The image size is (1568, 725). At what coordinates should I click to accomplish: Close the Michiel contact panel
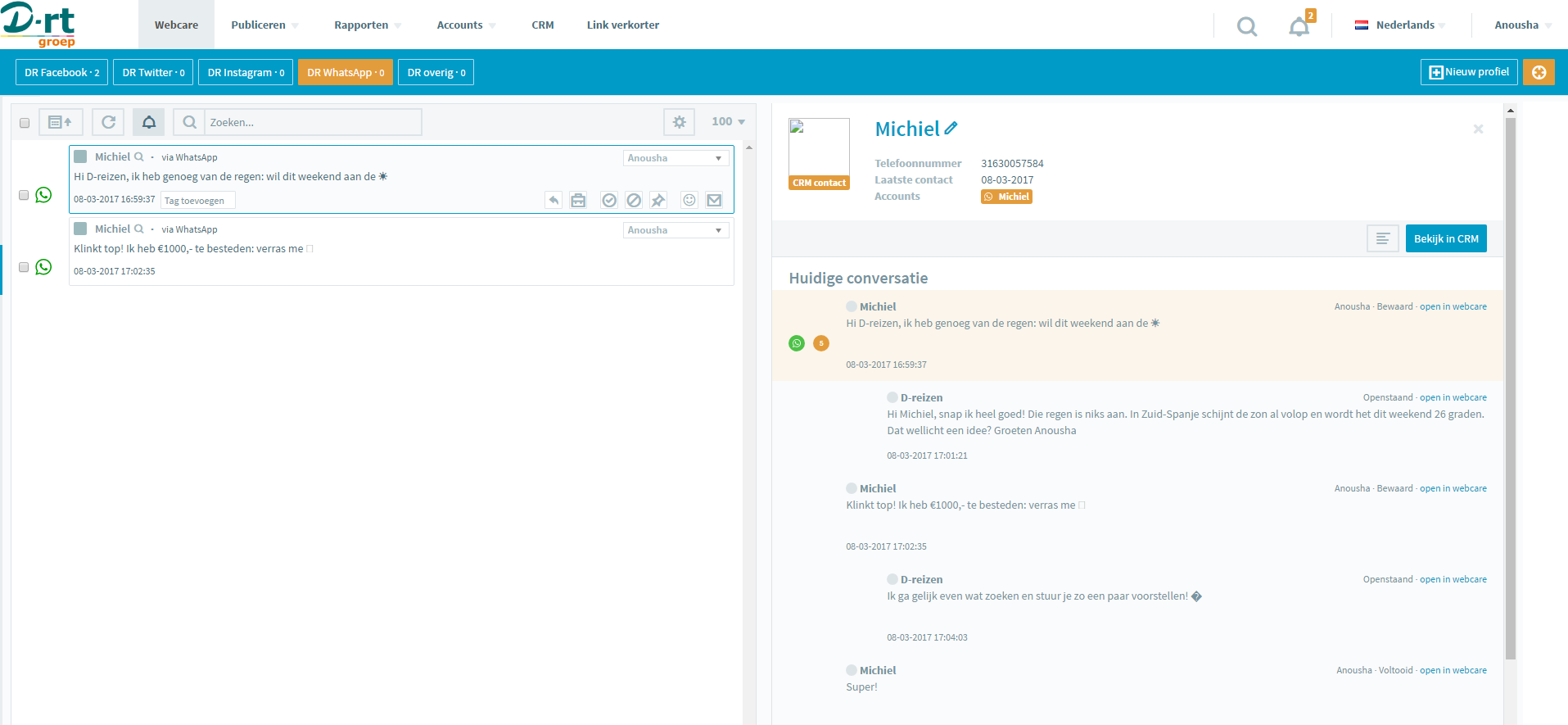coord(1478,129)
